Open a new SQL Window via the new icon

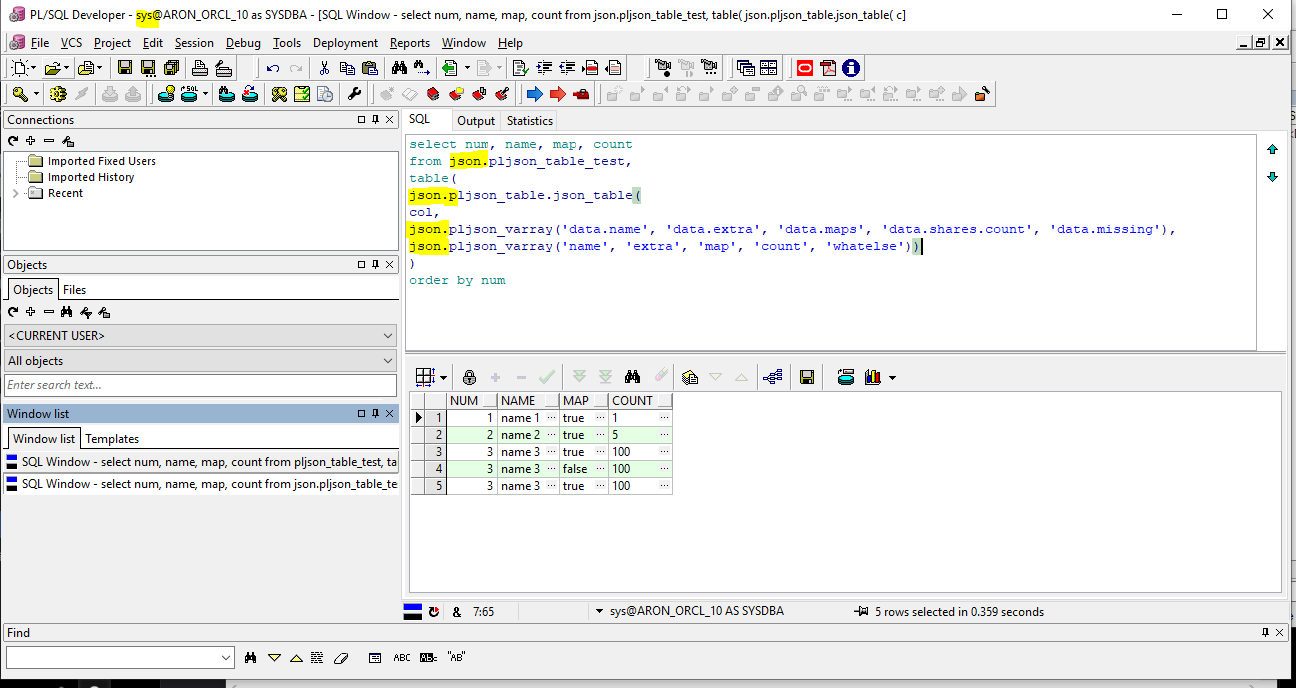point(20,67)
